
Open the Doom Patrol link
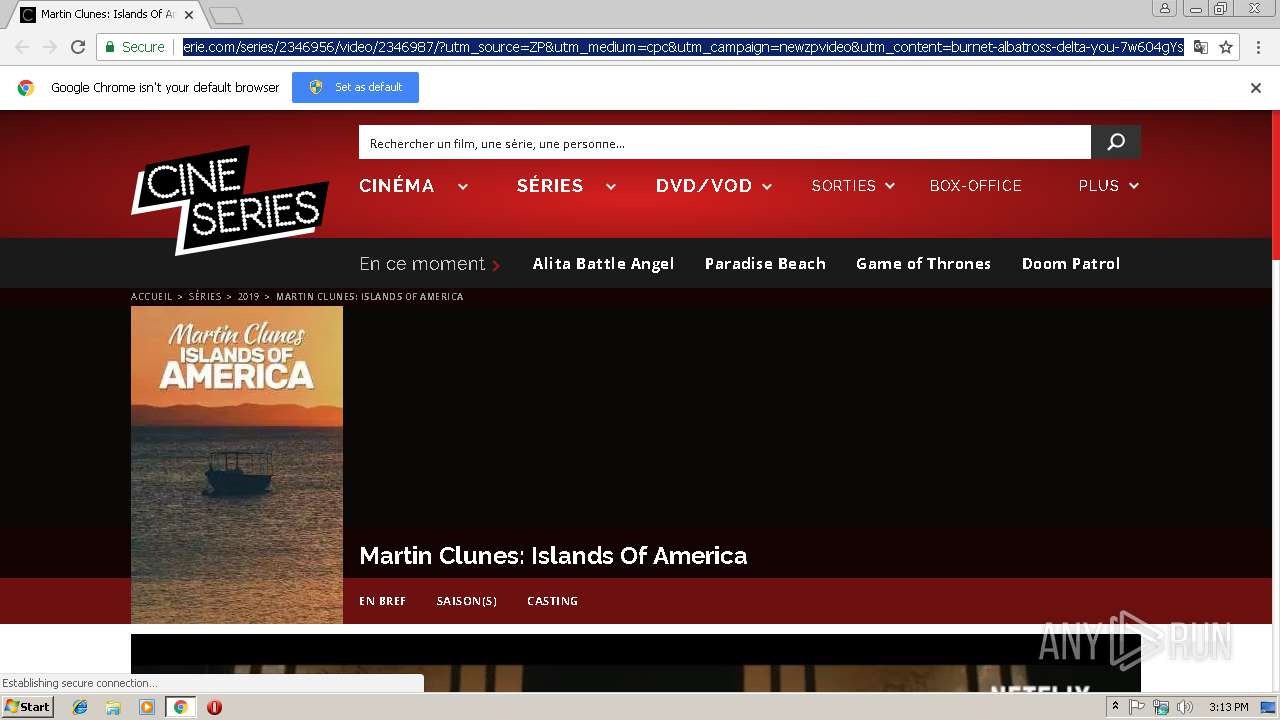tap(1071, 264)
